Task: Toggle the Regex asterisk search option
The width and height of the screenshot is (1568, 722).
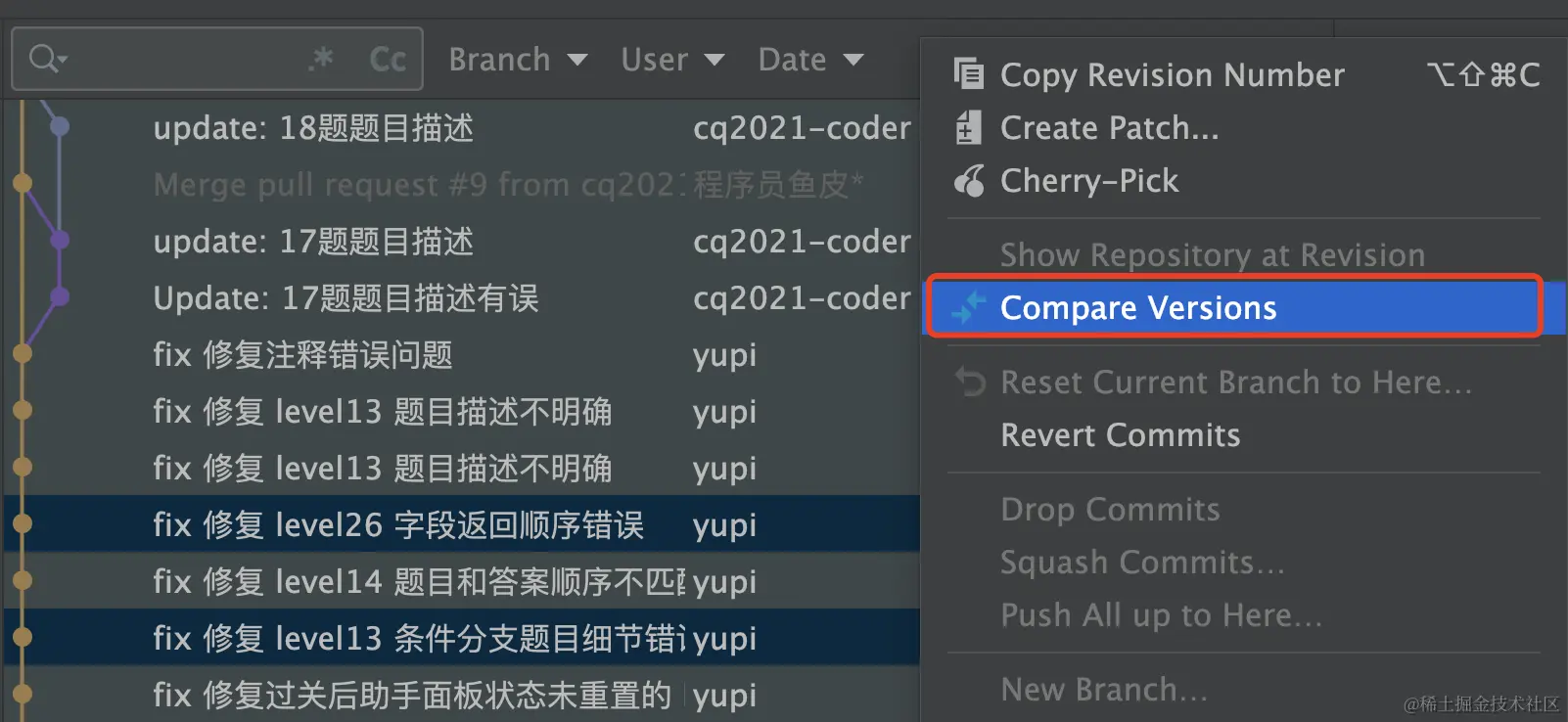Action: (x=320, y=59)
